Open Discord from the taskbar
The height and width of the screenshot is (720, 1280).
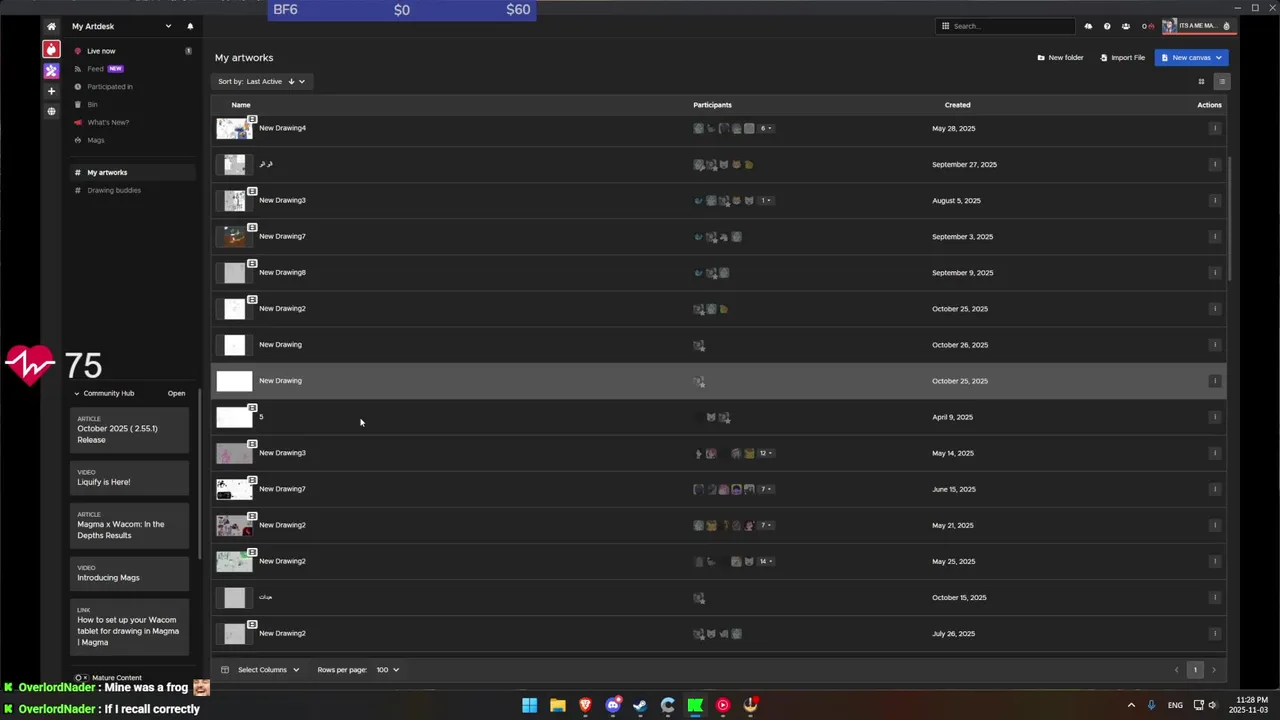point(613,705)
